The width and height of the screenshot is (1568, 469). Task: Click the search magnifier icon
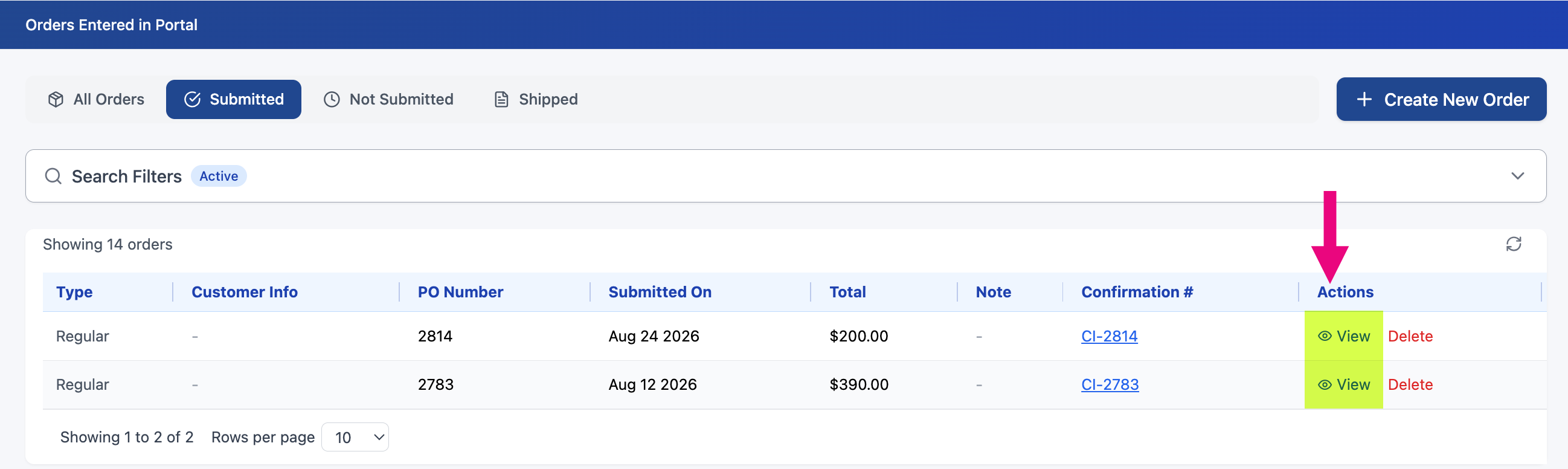click(54, 176)
